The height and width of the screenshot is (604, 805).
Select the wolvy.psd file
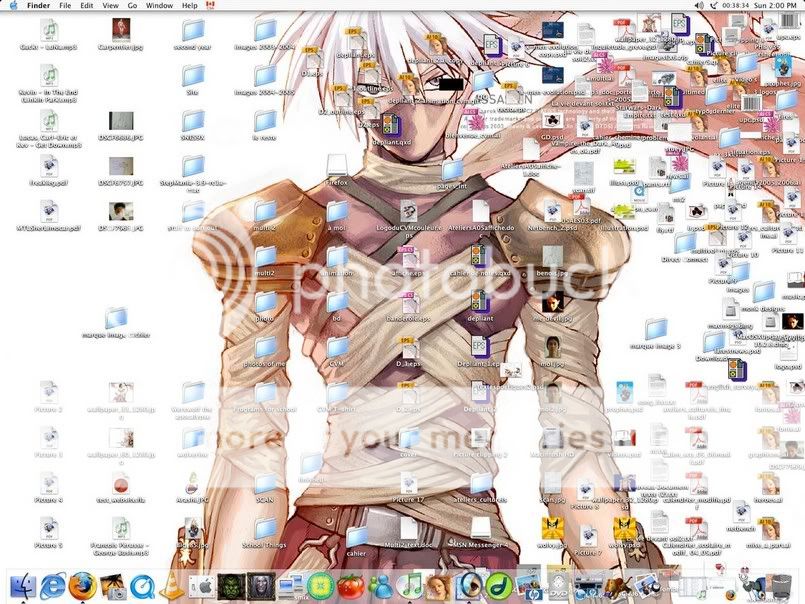click(x=624, y=528)
